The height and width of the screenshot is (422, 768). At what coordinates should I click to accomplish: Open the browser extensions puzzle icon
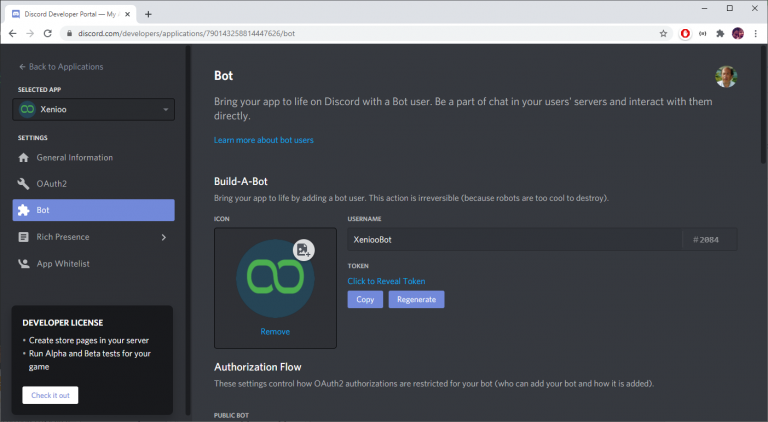pos(720,33)
